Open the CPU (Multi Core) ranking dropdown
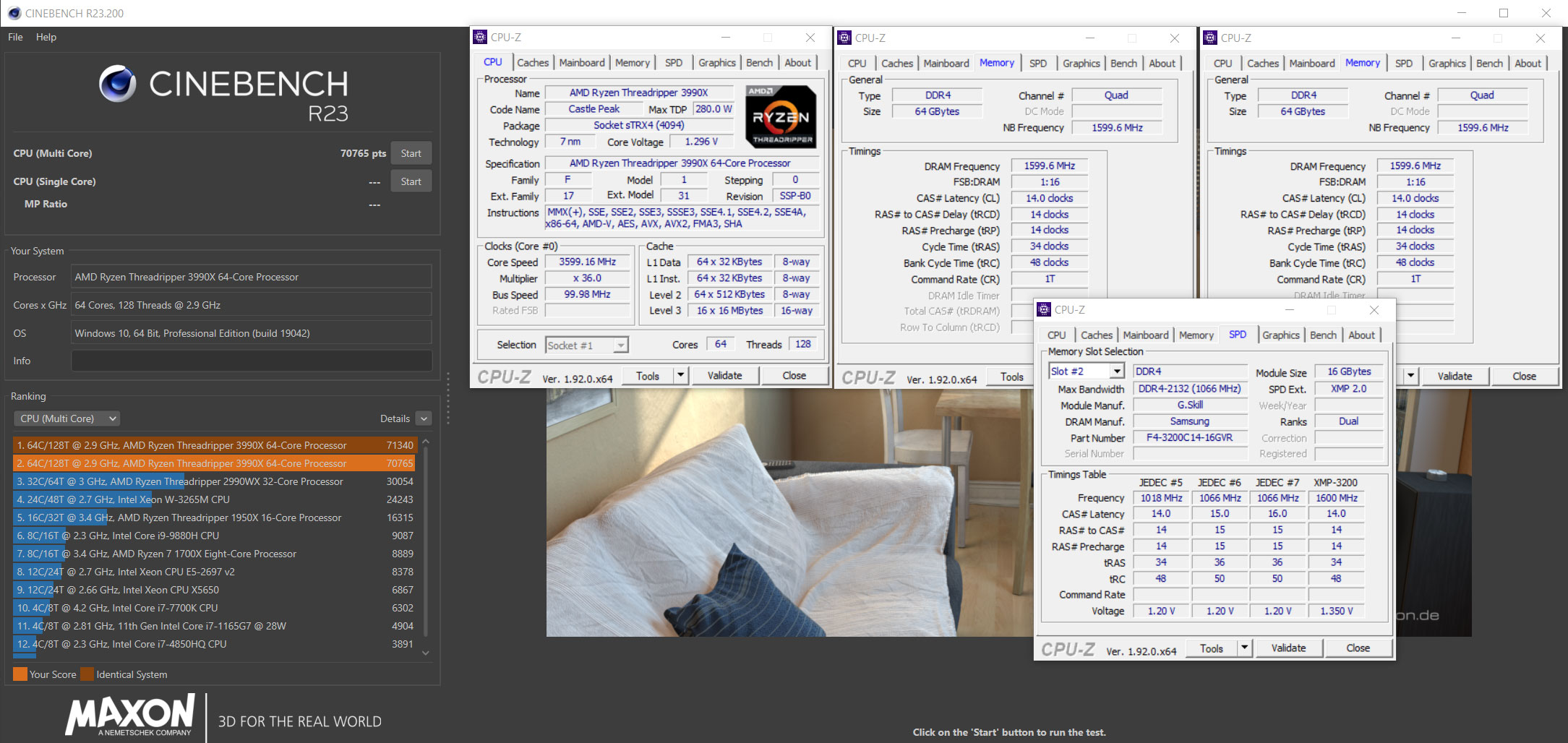1568x743 pixels. tap(67, 418)
